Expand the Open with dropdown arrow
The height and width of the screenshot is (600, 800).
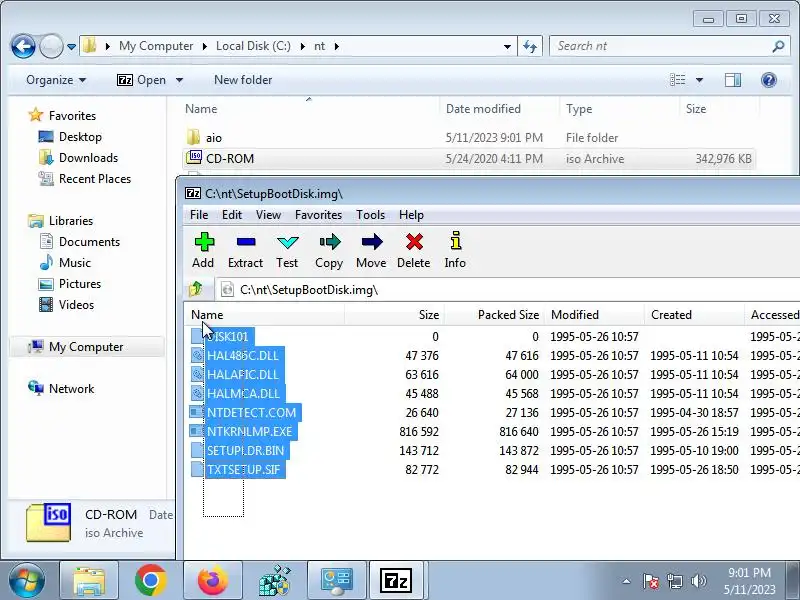tap(179, 80)
